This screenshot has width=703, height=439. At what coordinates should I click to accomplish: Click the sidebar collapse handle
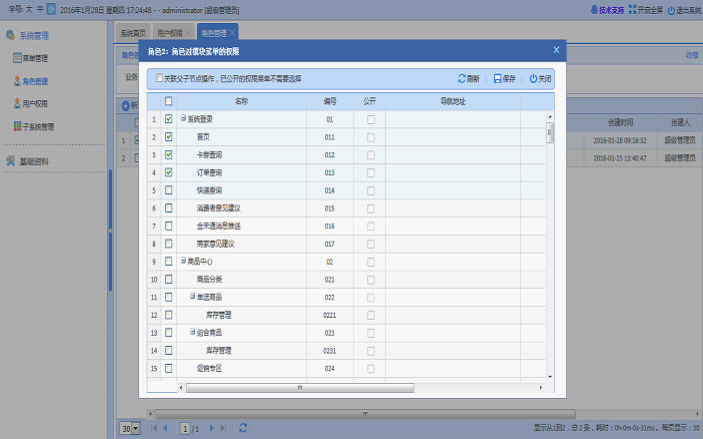110,230
